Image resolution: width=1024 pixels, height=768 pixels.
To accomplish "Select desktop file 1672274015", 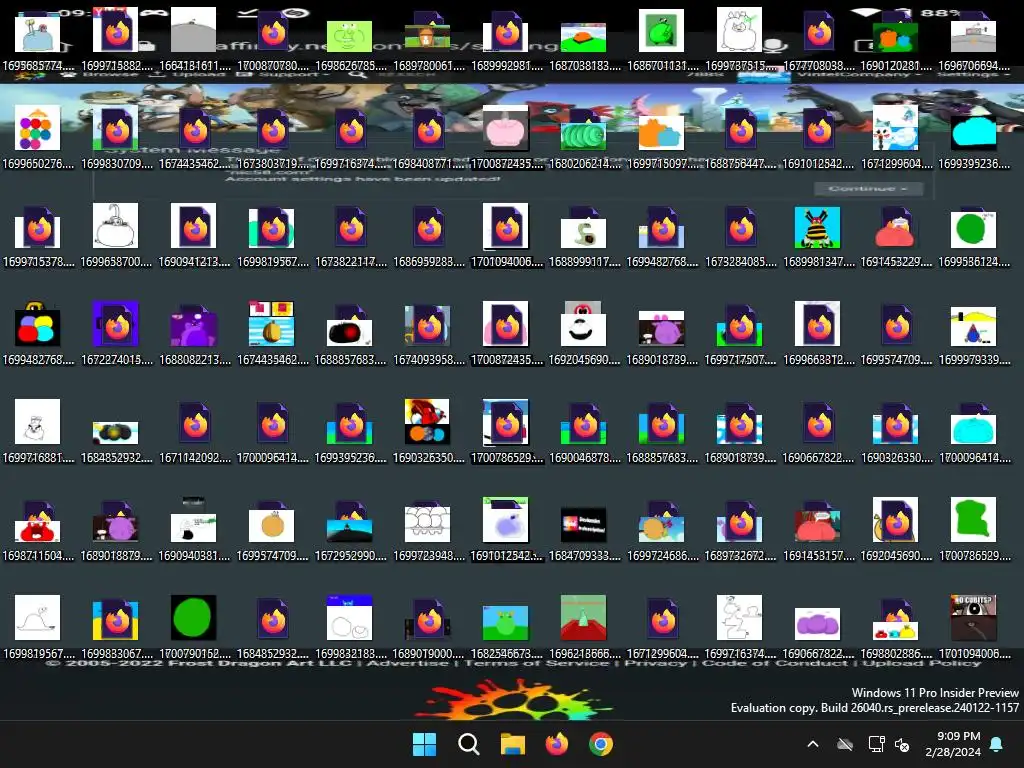I will tap(116, 334).
